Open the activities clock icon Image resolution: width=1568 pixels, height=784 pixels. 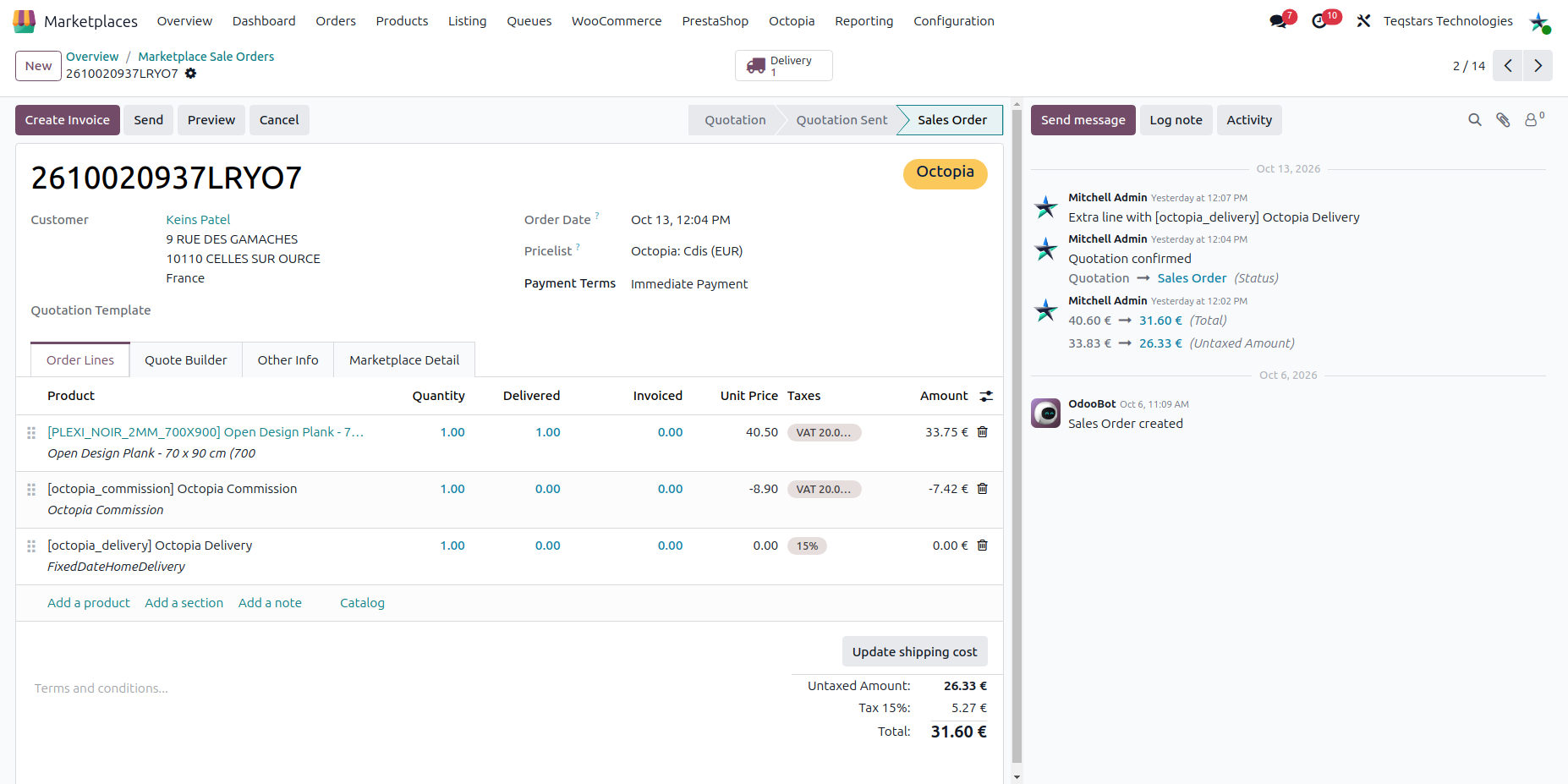click(x=1320, y=21)
